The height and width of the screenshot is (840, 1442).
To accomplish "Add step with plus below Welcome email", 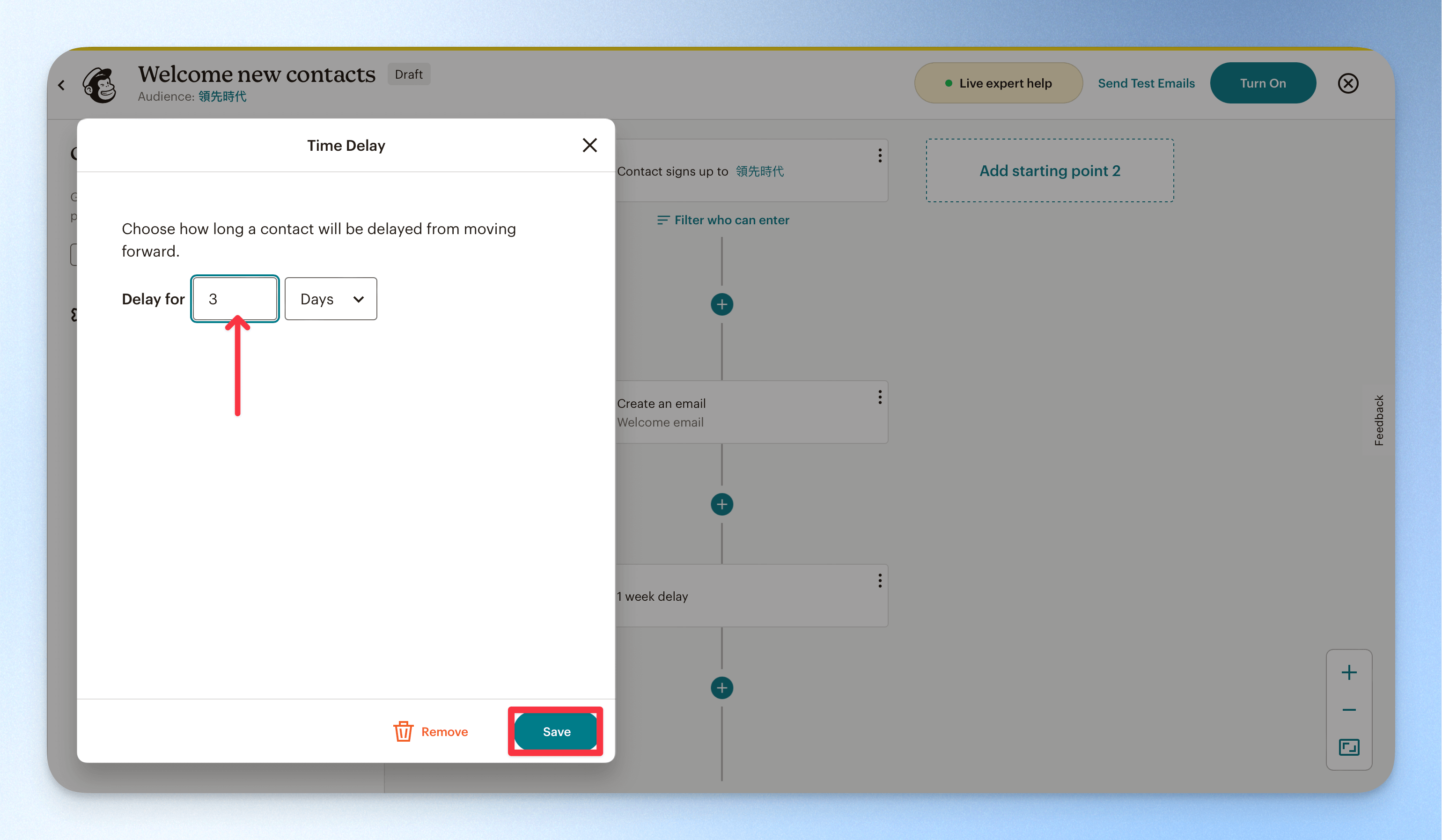I will (721, 504).
